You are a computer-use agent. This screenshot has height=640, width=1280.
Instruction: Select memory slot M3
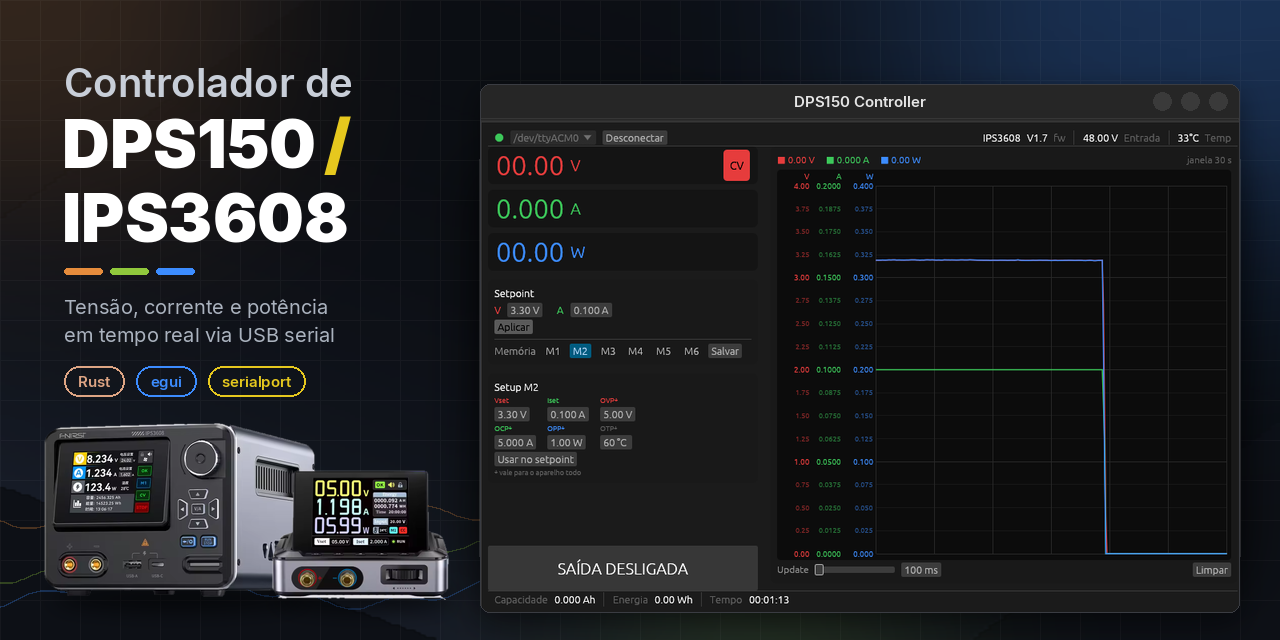608,351
